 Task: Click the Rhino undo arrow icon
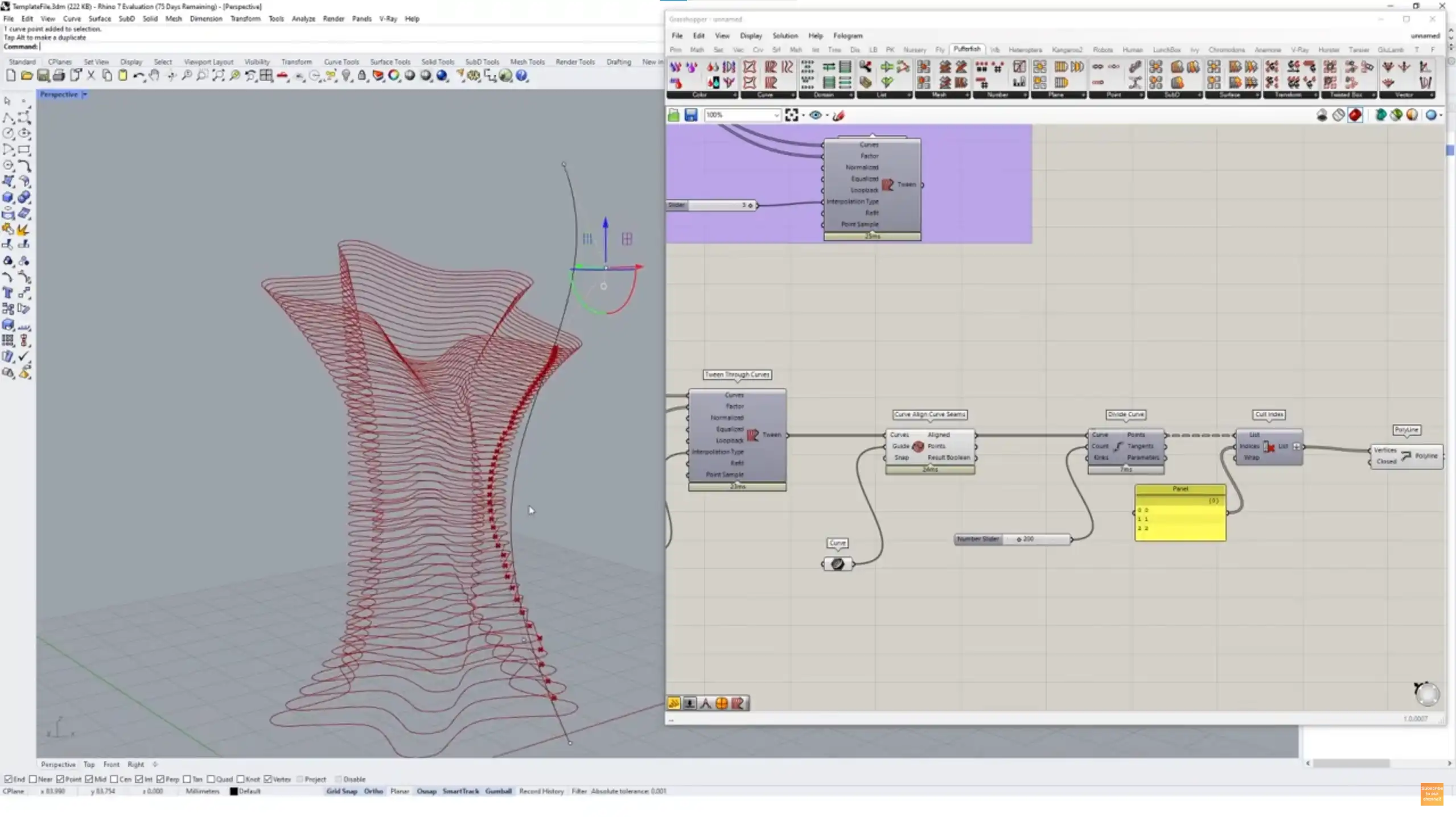click(138, 76)
